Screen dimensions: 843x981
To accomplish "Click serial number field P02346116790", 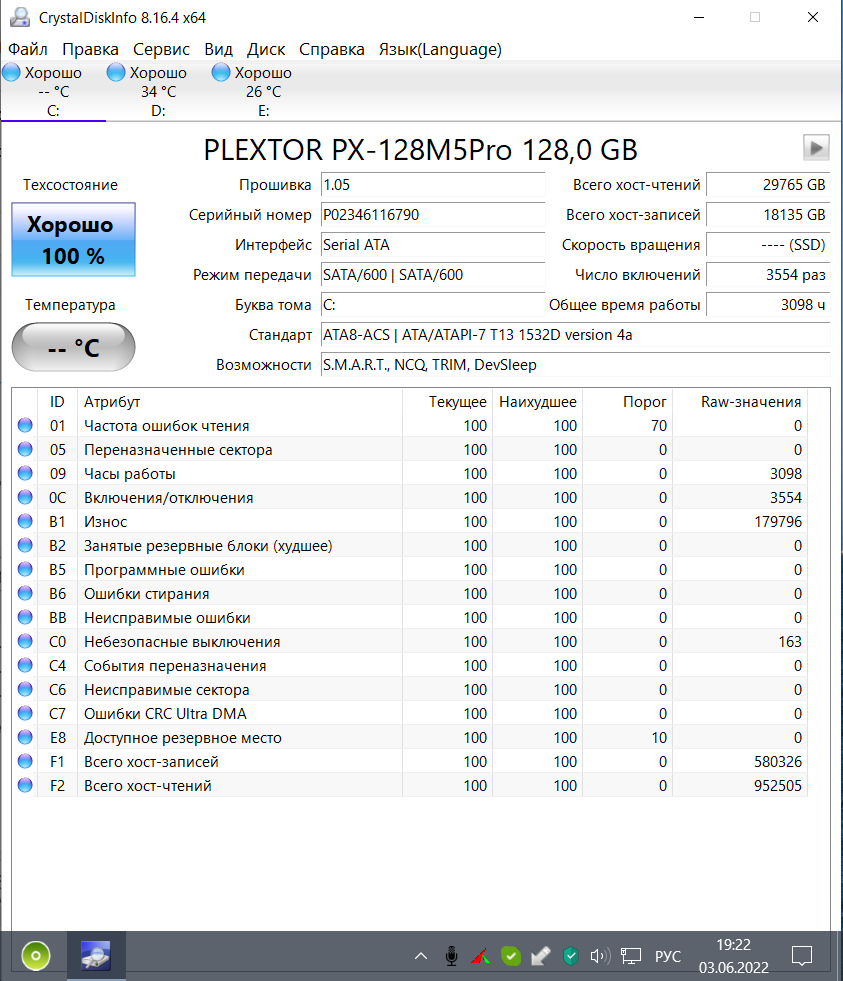I will point(432,215).
